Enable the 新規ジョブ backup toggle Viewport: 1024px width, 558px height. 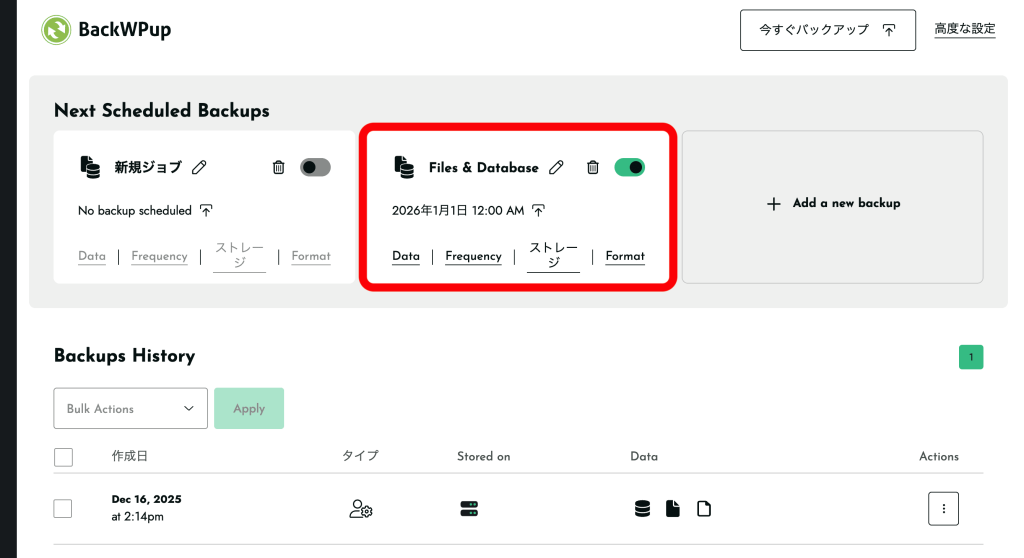[315, 167]
